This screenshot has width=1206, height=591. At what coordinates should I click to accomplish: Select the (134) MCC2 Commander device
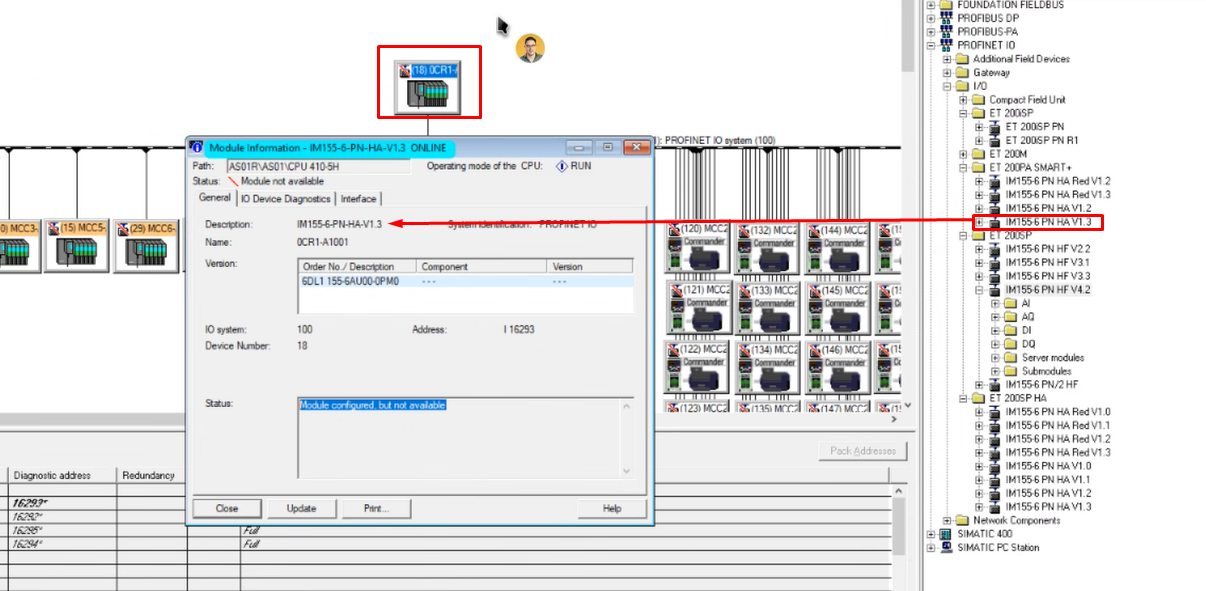766,369
